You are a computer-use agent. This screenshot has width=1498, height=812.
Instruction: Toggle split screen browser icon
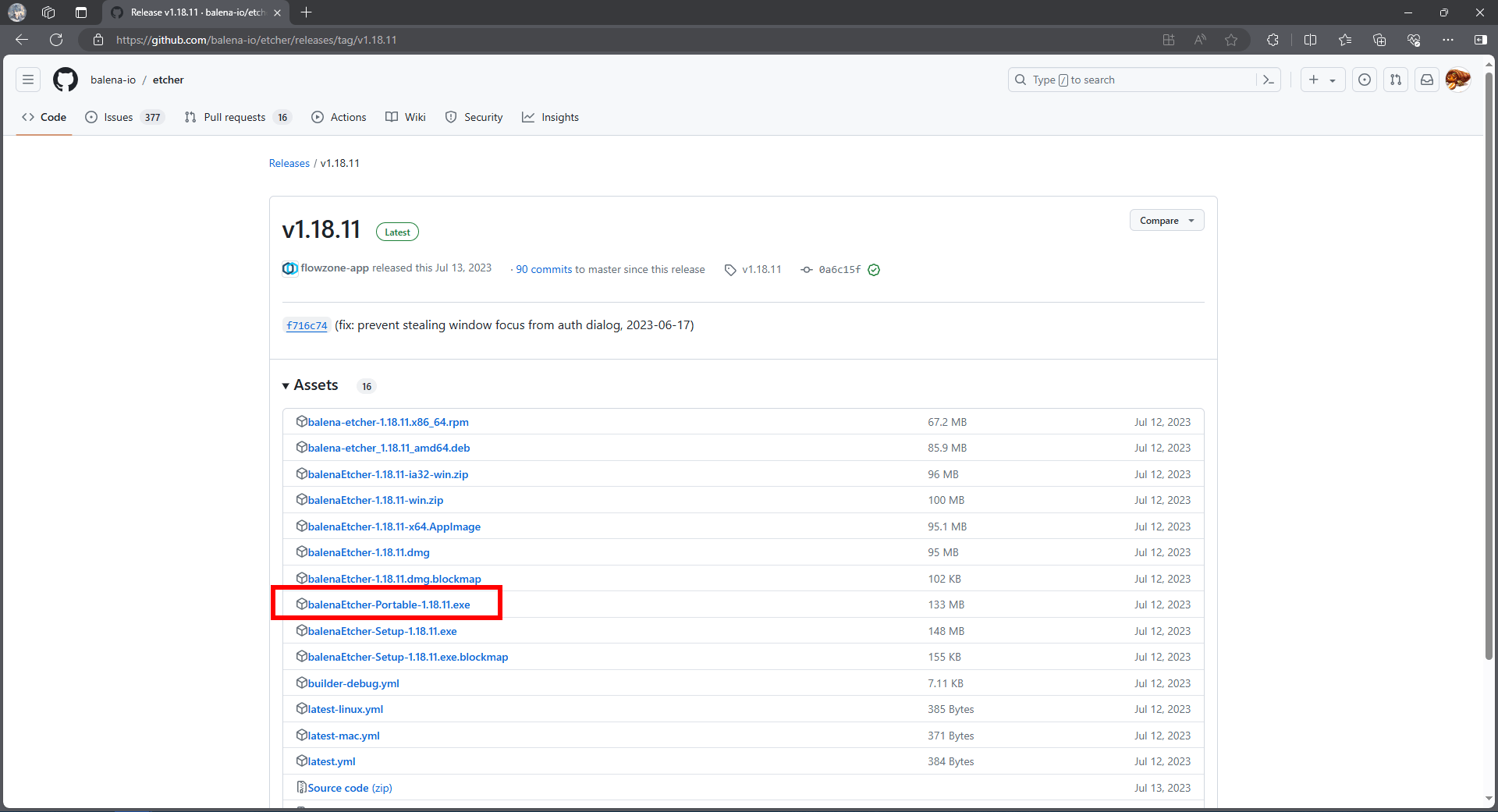(x=1311, y=40)
